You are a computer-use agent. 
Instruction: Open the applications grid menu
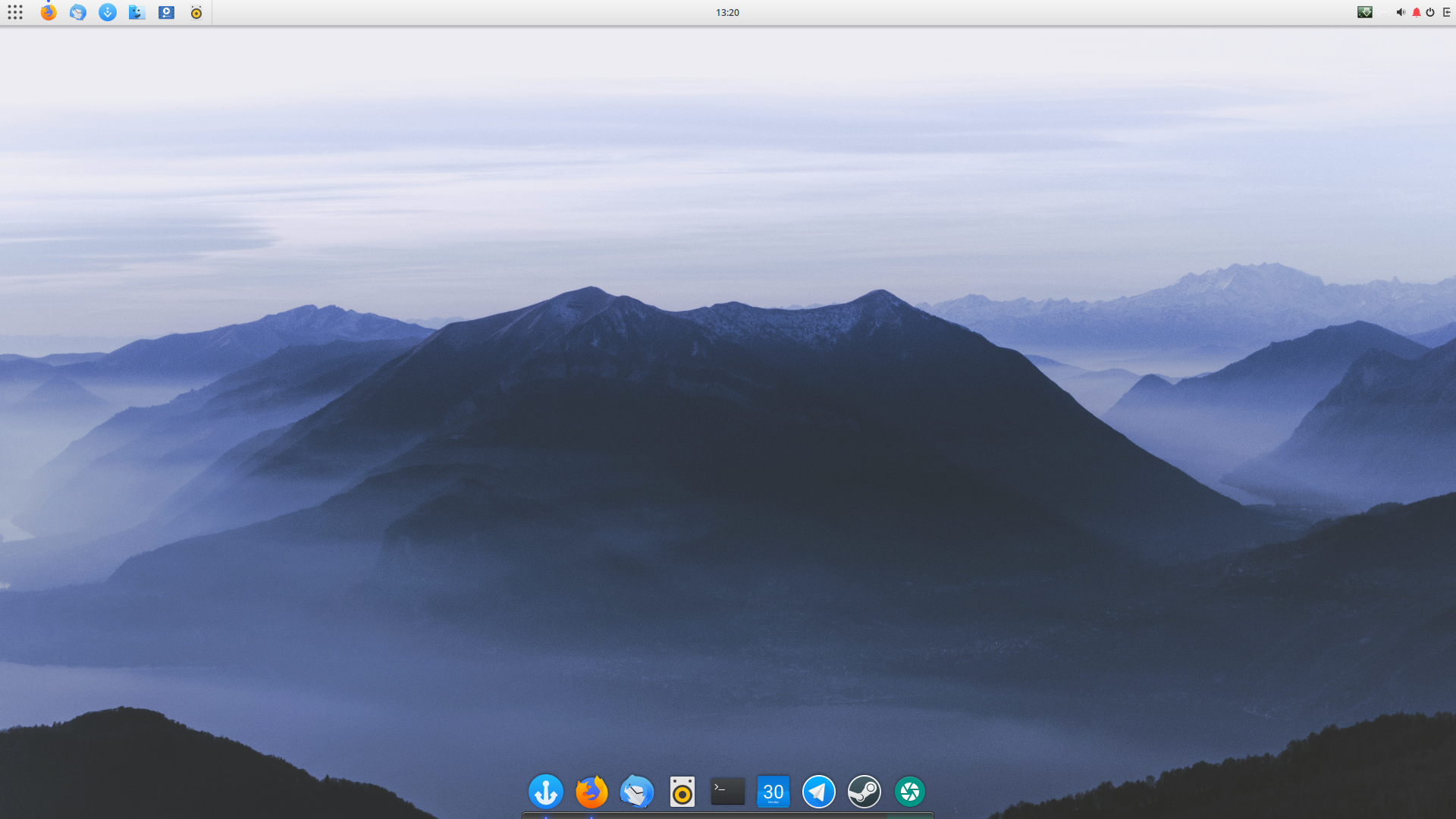(x=15, y=12)
